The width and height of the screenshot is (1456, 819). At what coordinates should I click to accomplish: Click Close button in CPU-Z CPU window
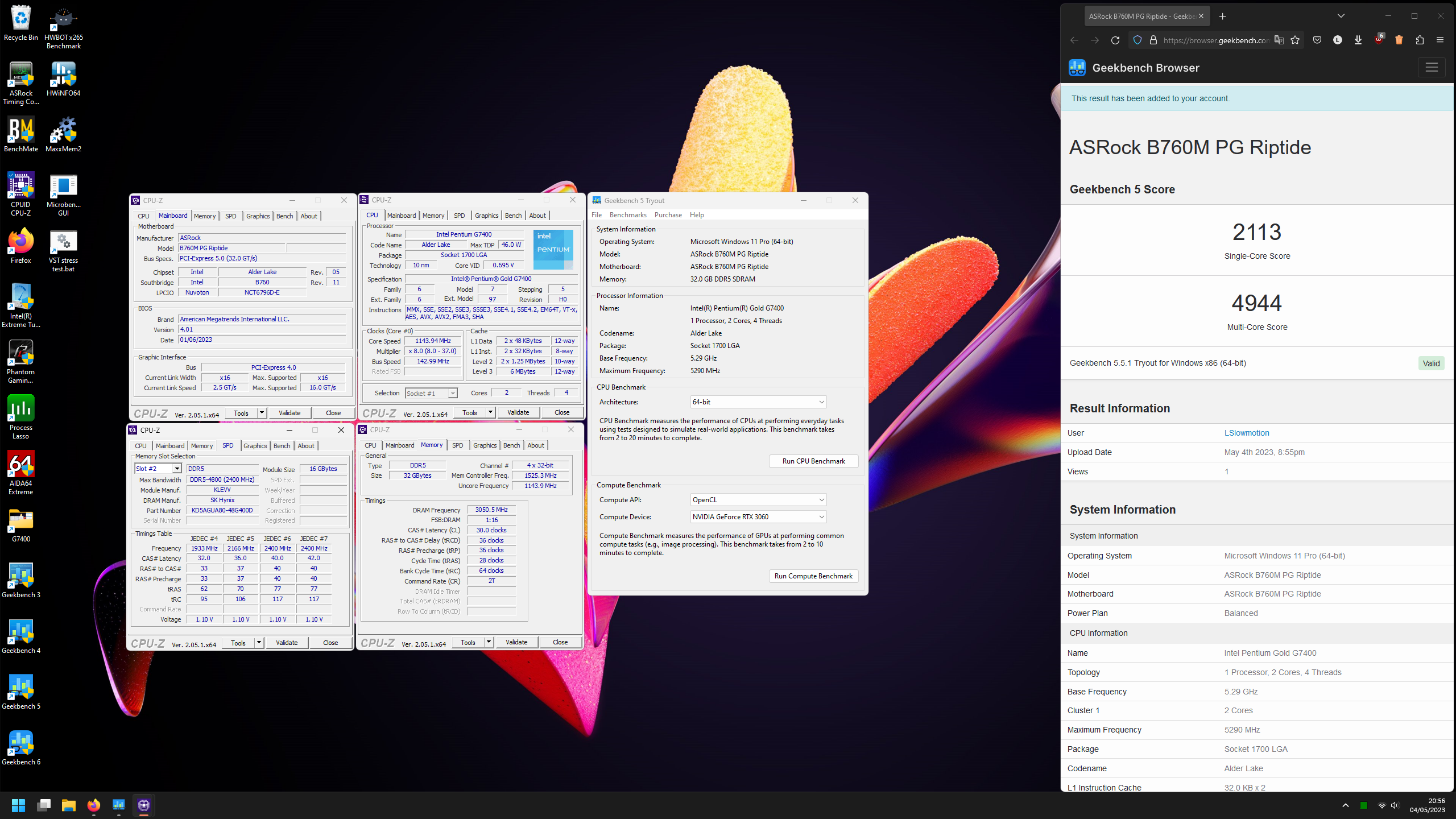(x=562, y=412)
